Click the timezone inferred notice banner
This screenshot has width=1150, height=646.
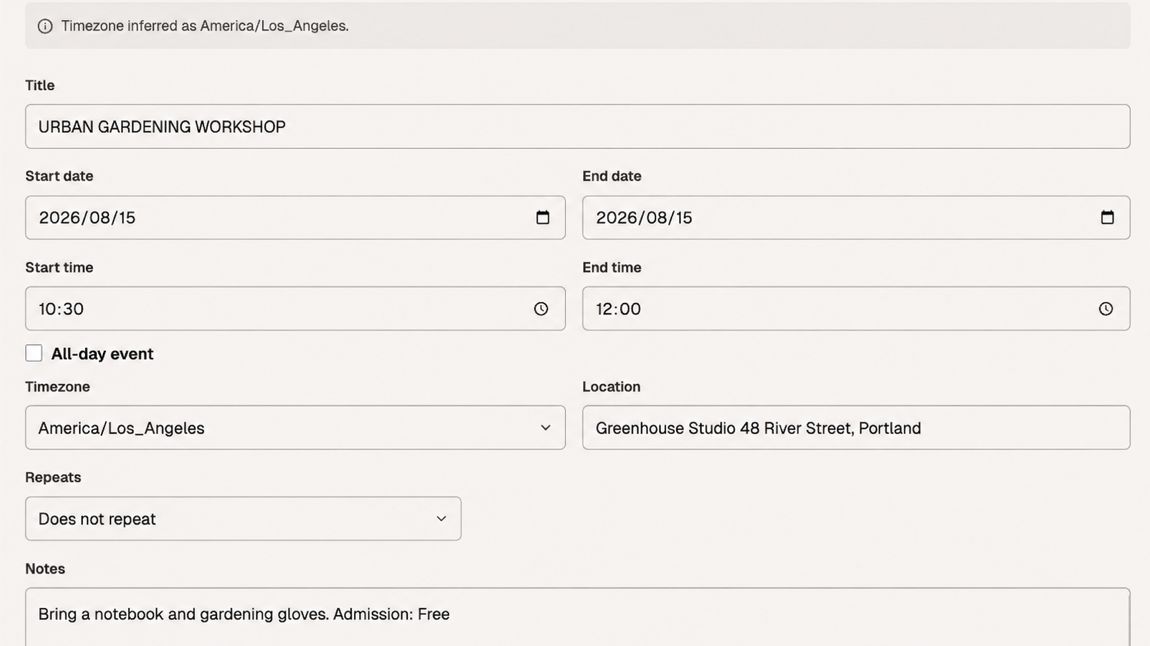577,26
